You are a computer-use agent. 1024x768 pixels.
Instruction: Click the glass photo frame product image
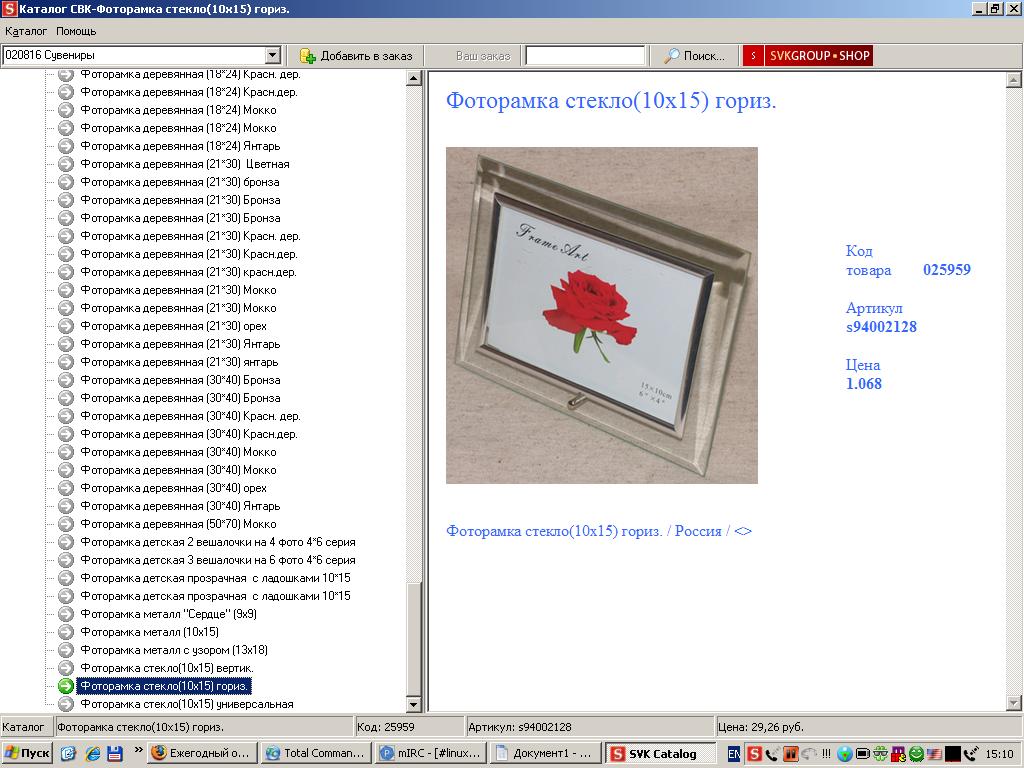coord(601,315)
